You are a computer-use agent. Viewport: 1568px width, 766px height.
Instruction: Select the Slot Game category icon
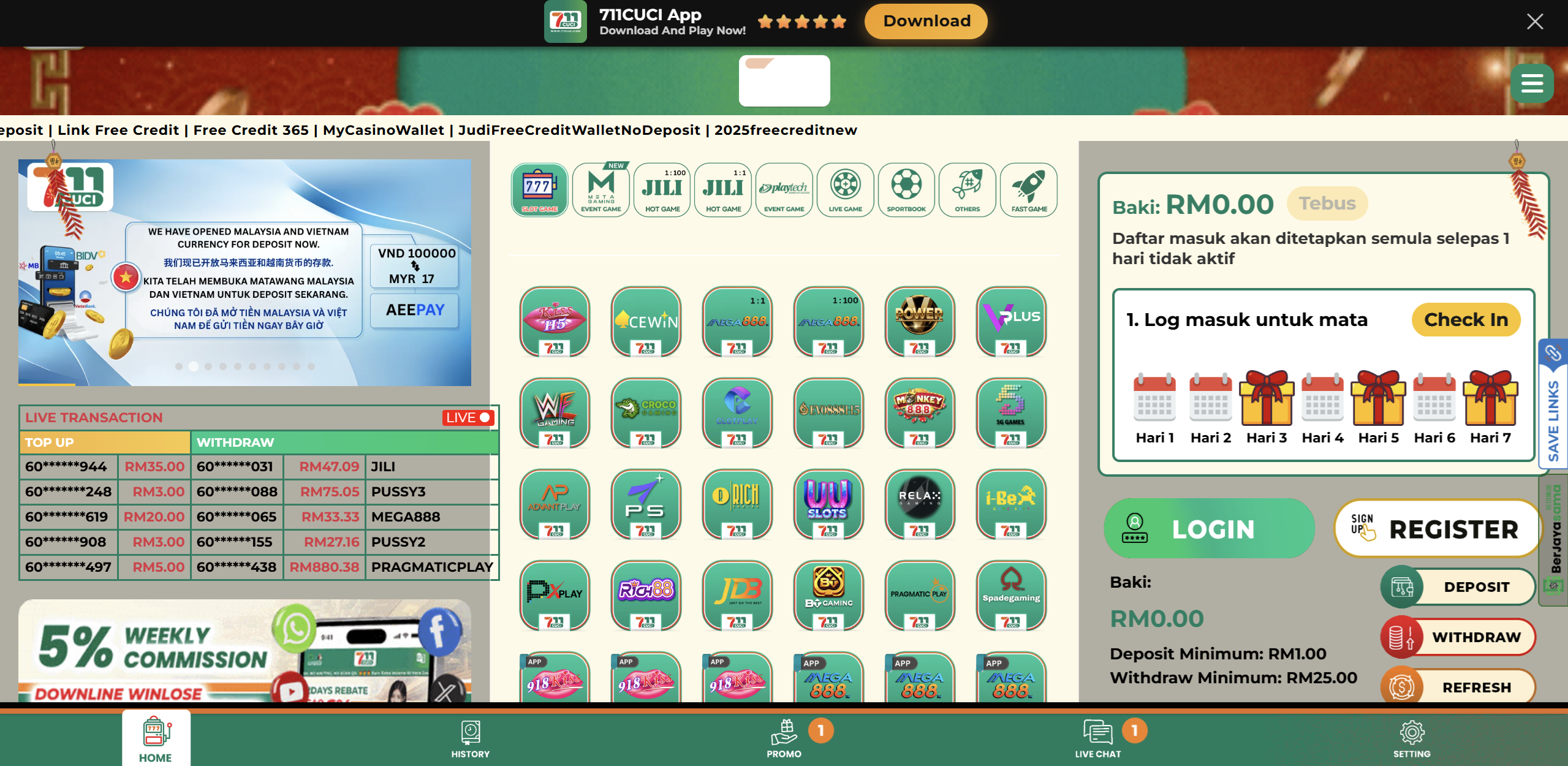pos(539,190)
